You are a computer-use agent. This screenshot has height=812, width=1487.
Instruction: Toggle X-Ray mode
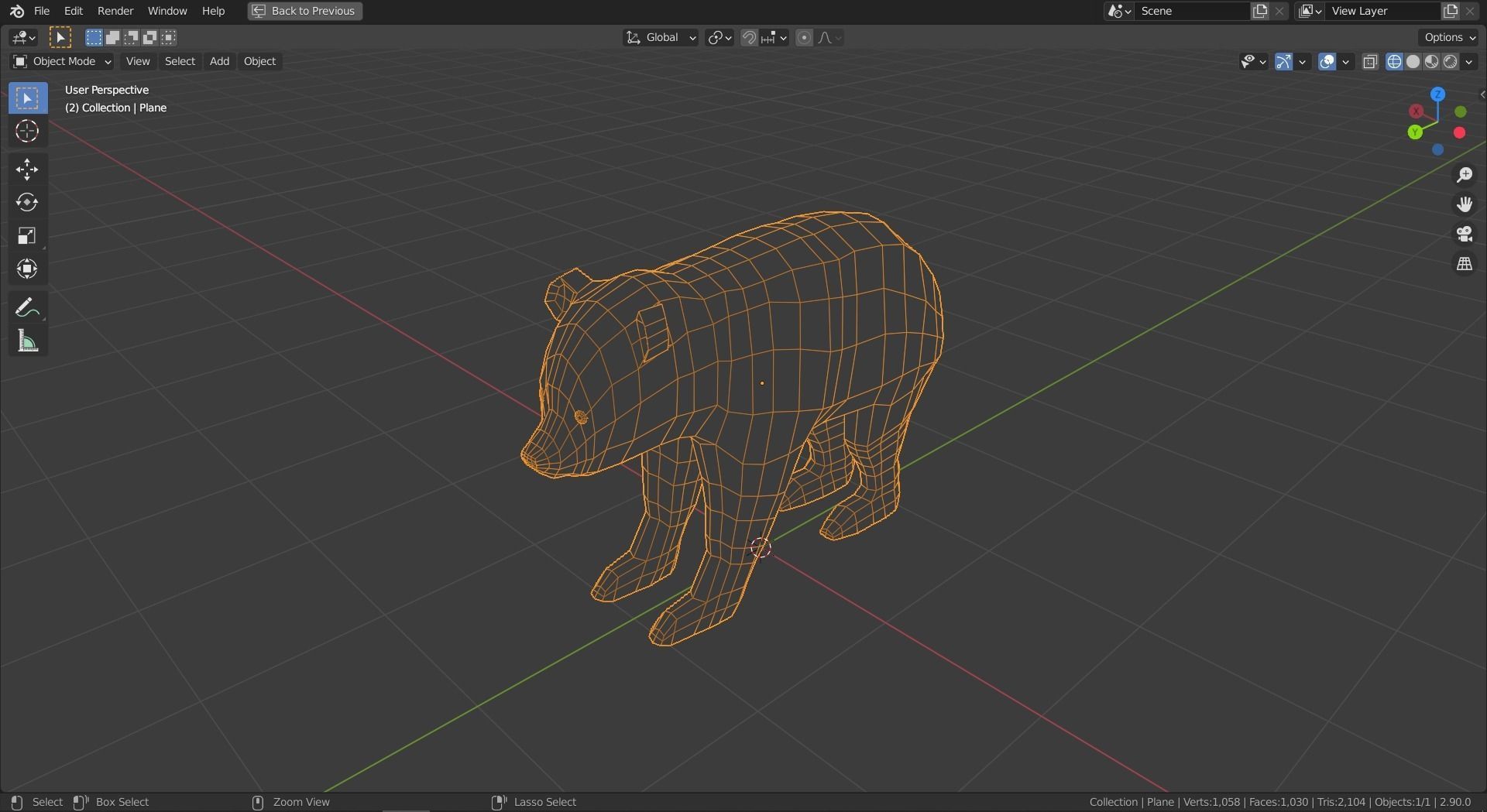[1370, 61]
